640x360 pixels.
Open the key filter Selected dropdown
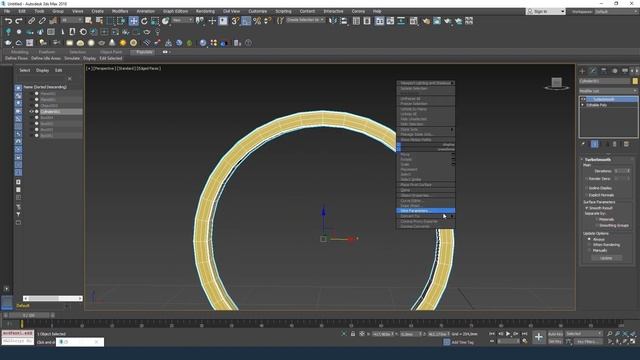[x=584, y=334]
